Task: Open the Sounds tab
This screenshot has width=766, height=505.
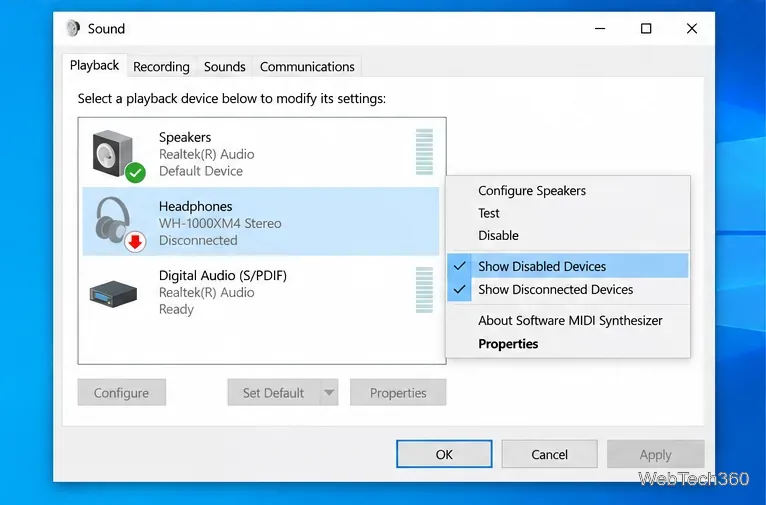Action: 224,66
